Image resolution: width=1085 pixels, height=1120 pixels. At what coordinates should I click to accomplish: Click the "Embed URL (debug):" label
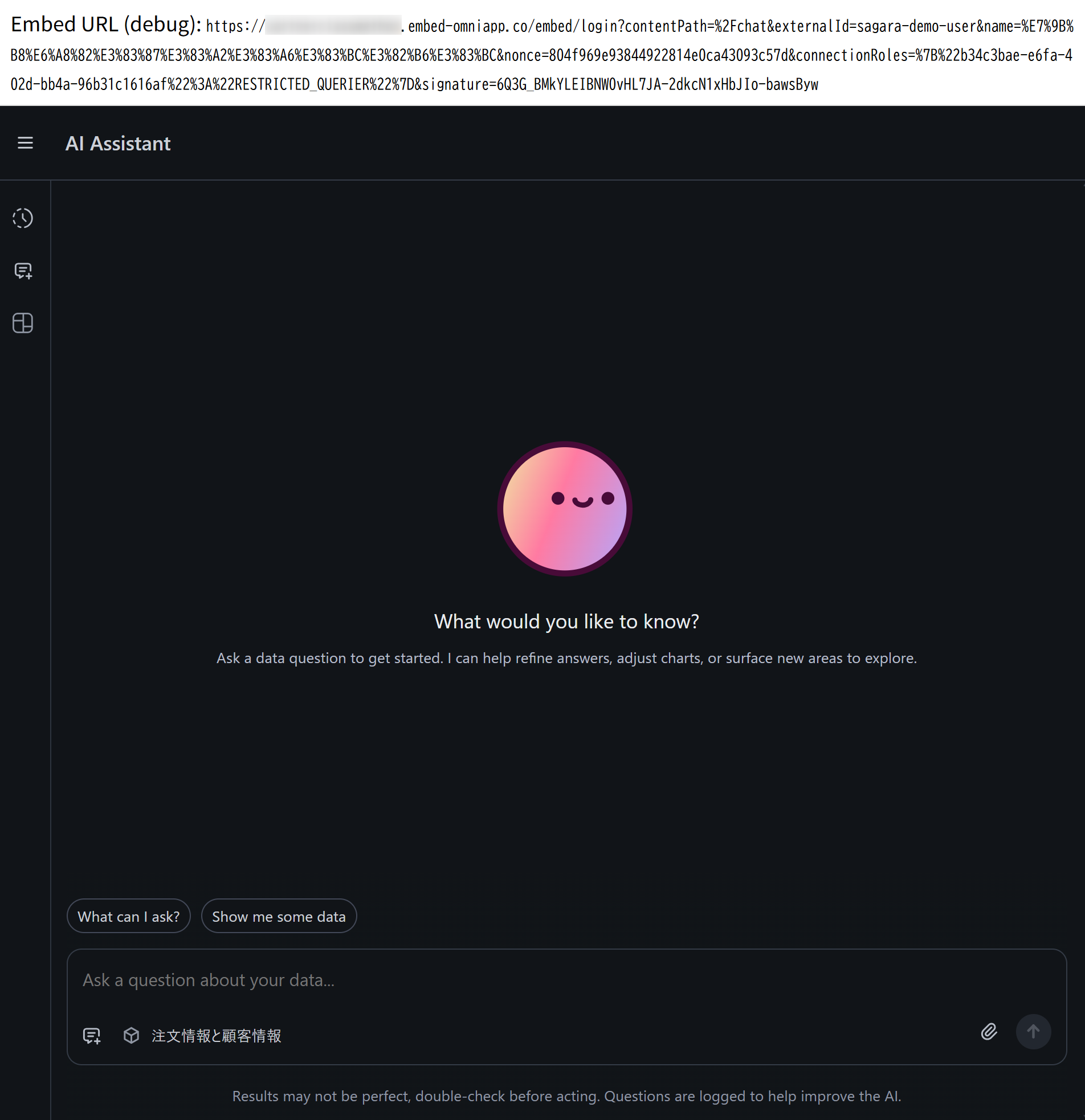click(x=107, y=24)
